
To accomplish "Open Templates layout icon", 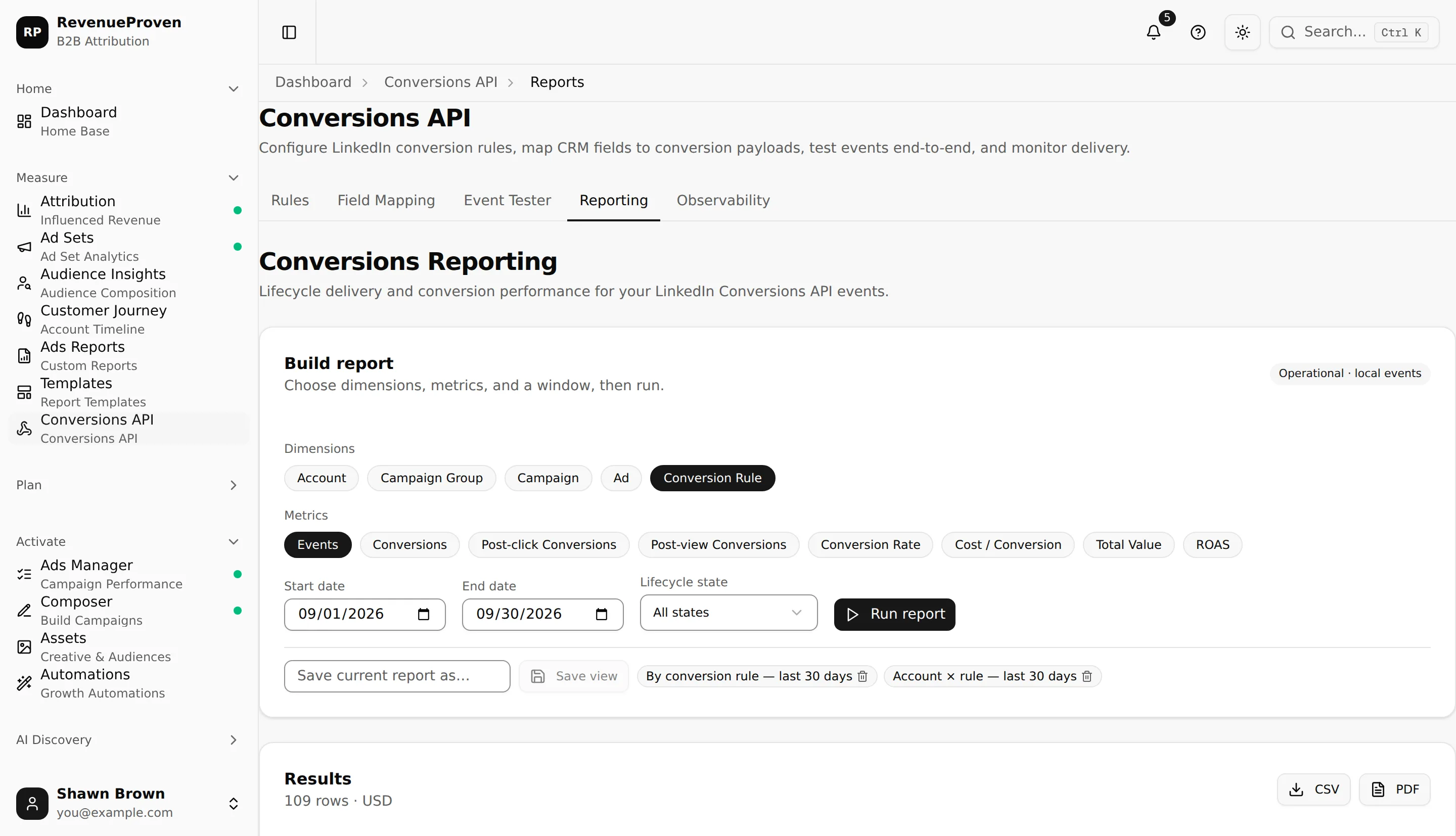I will [24, 392].
